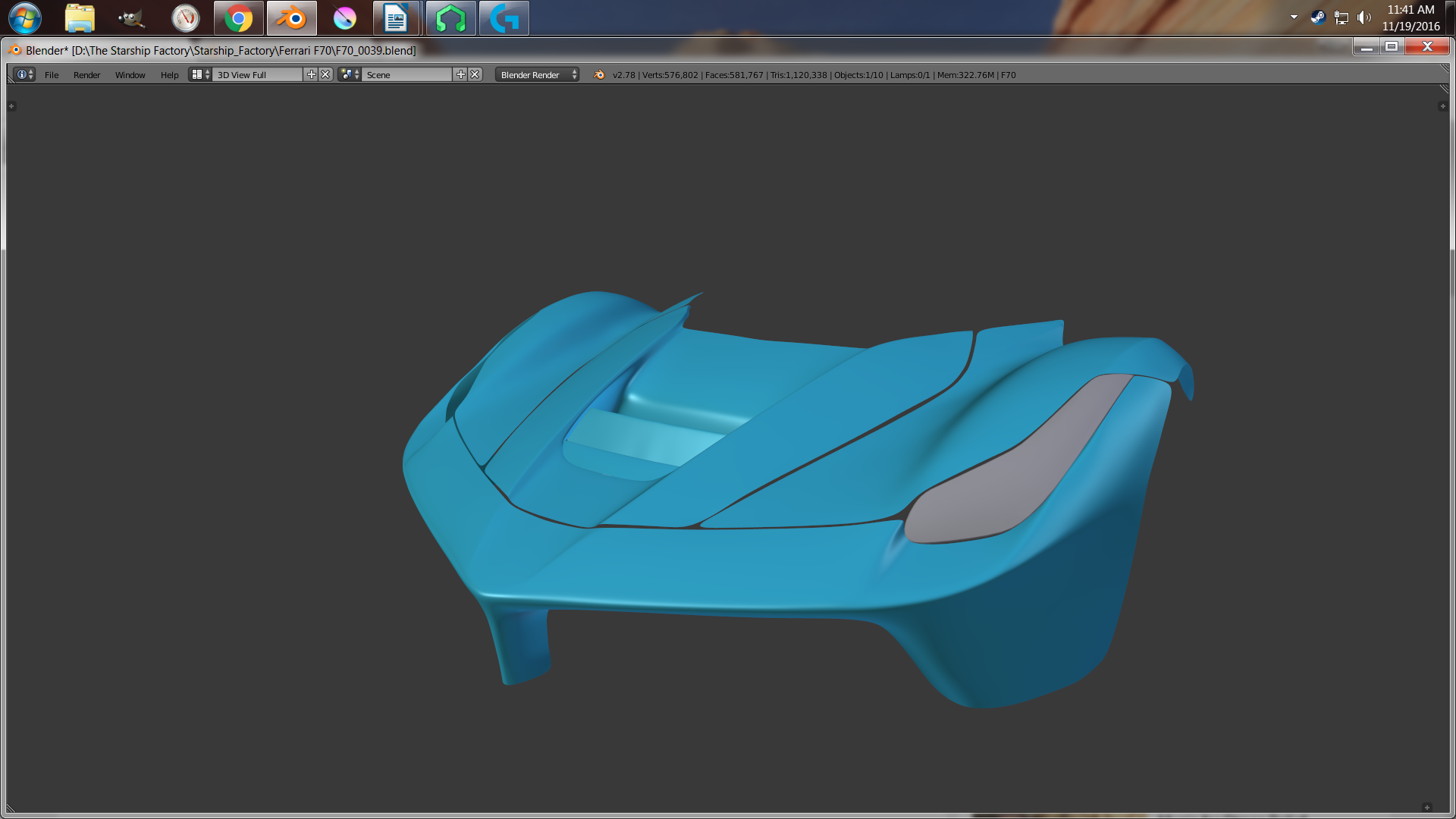Viewport: 1456px width, 819px height.
Task: Open the green hexagon app in the taskbar
Action: 451,18
